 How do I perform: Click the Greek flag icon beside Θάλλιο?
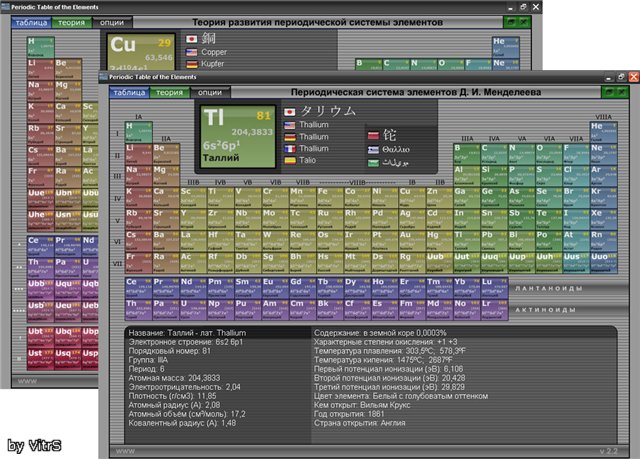373,150
